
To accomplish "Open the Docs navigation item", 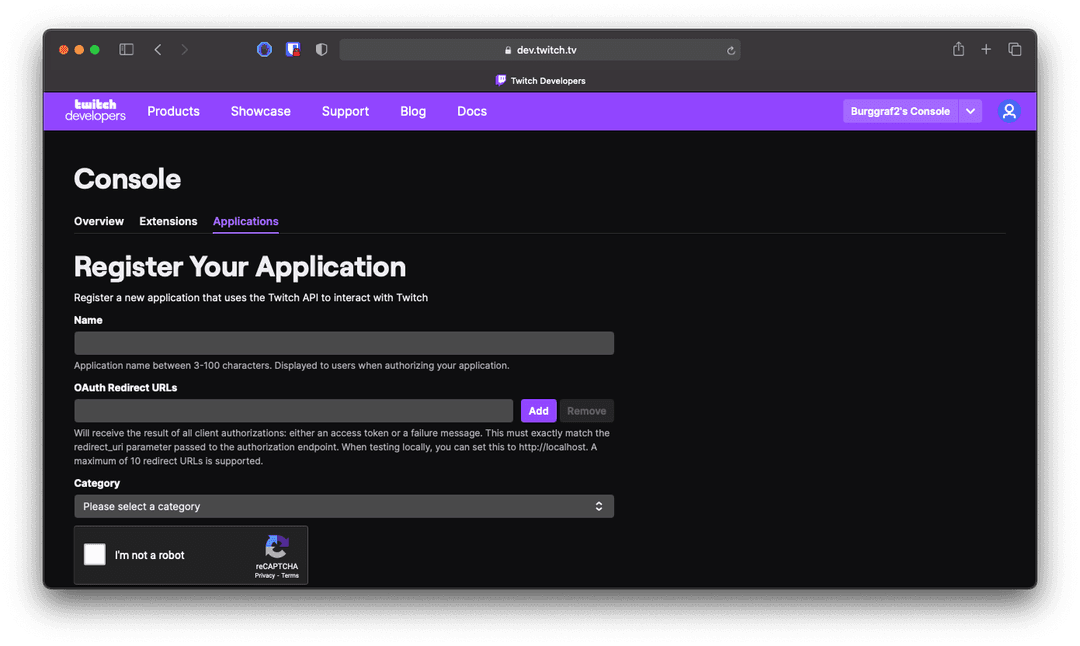I will click(x=471, y=111).
